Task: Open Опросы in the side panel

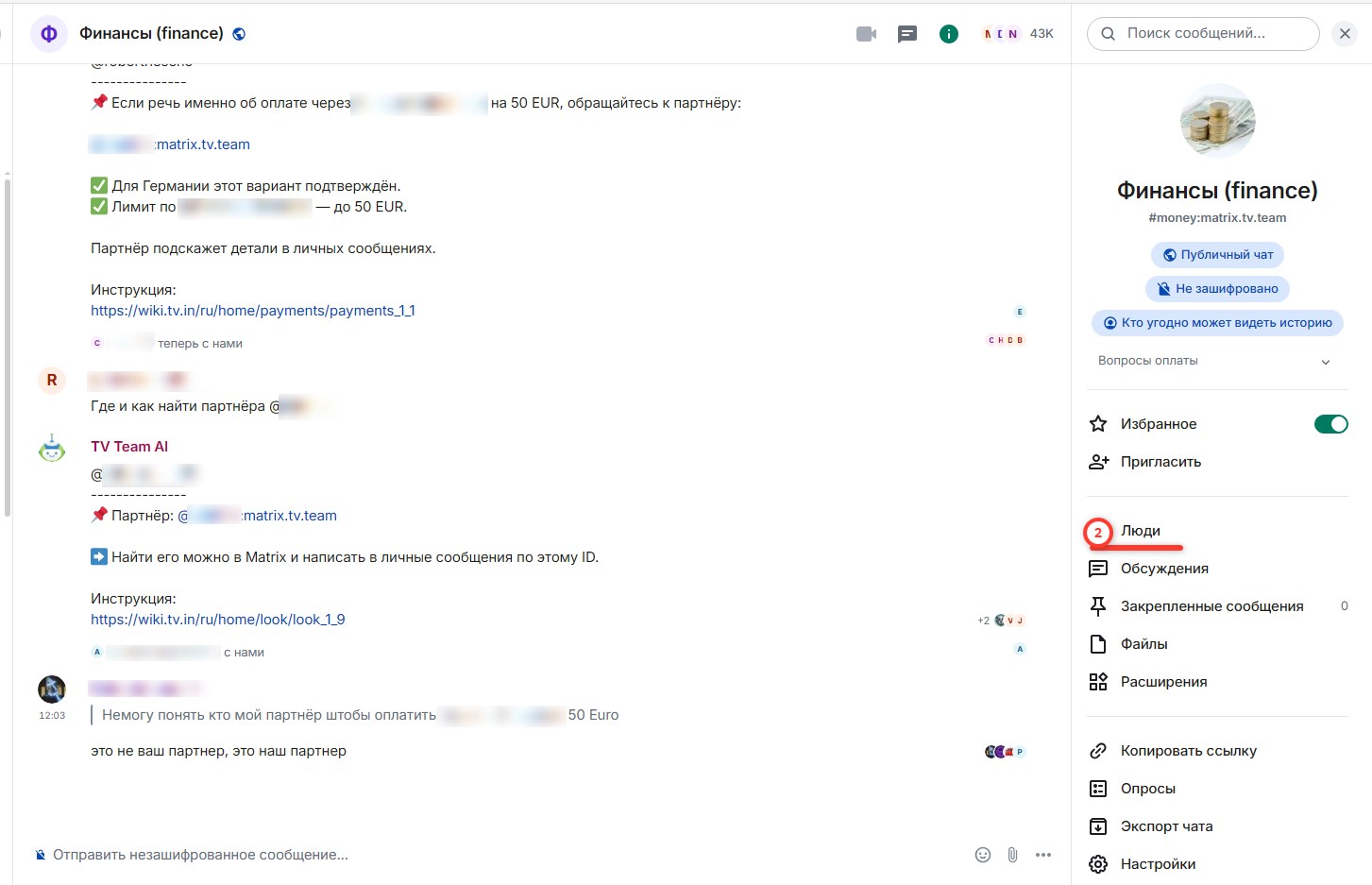Action: 1218,789
